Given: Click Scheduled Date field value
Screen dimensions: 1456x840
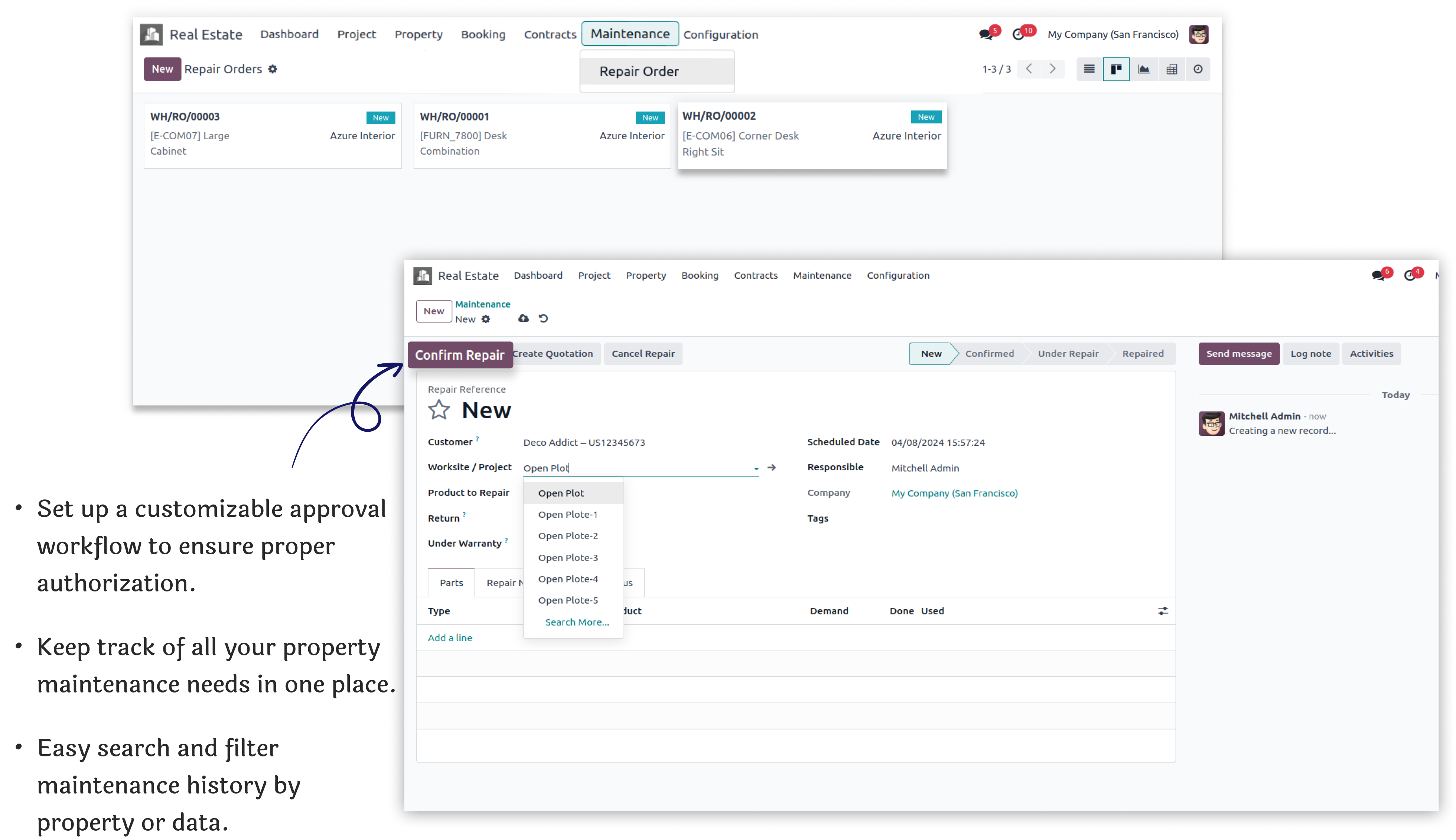Looking at the screenshot, I should point(938,442).
